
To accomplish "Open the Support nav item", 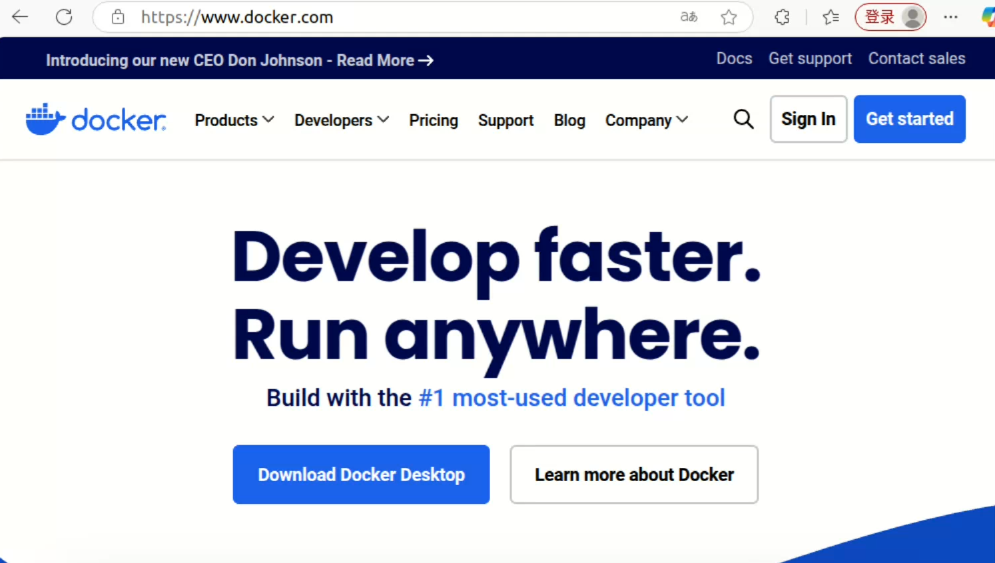I will tap(506, 120).
